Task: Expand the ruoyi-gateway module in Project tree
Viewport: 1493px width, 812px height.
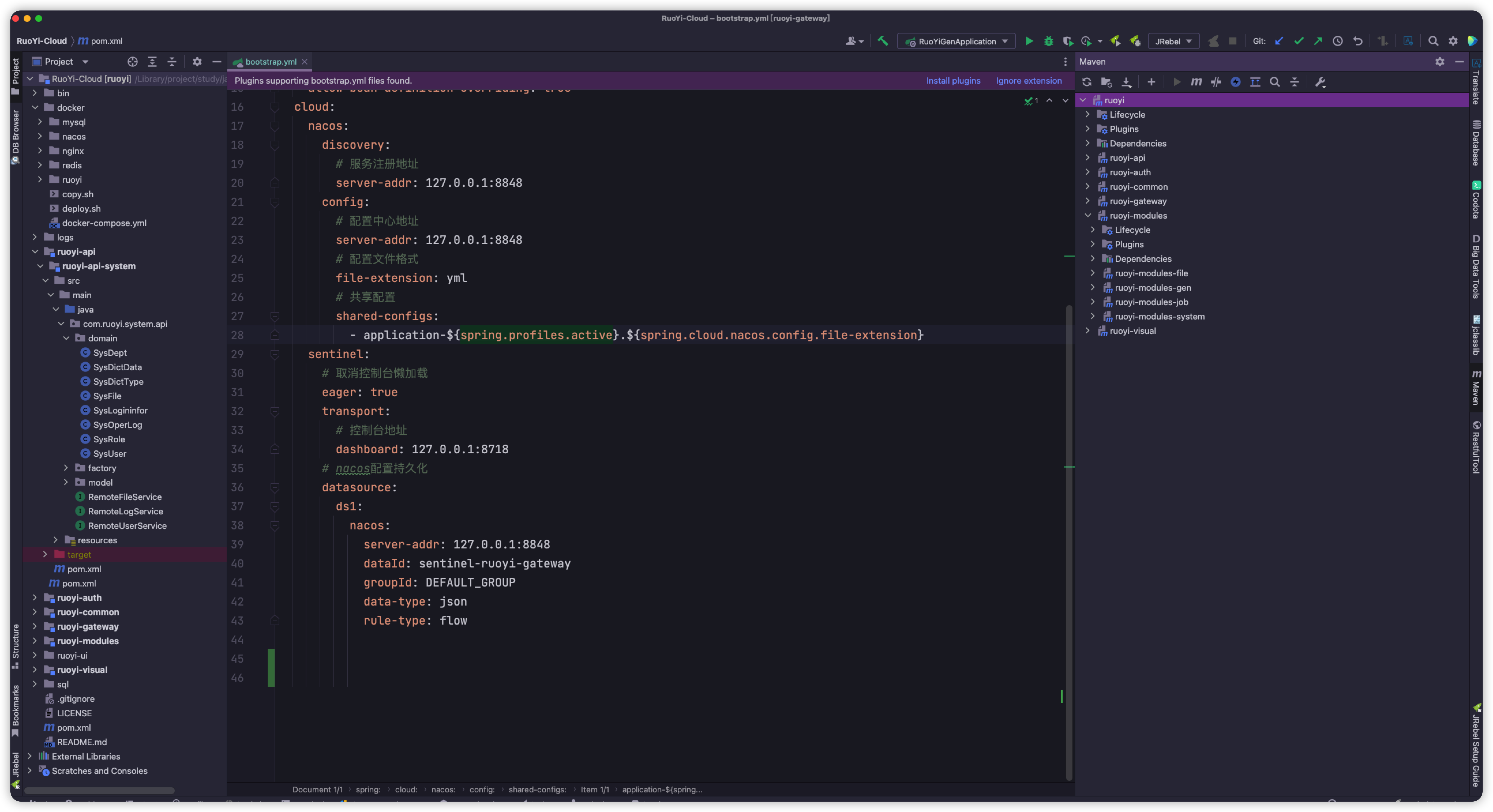Action: (x=35, y=627)
